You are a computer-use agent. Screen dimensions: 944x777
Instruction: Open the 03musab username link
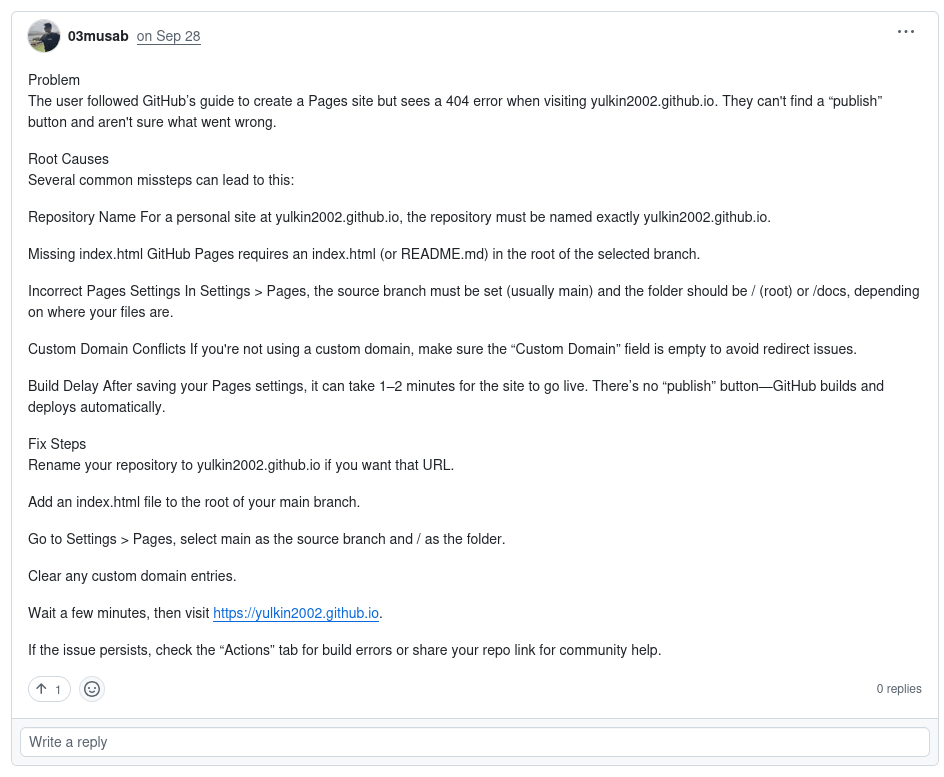click(x=98, y=36)
